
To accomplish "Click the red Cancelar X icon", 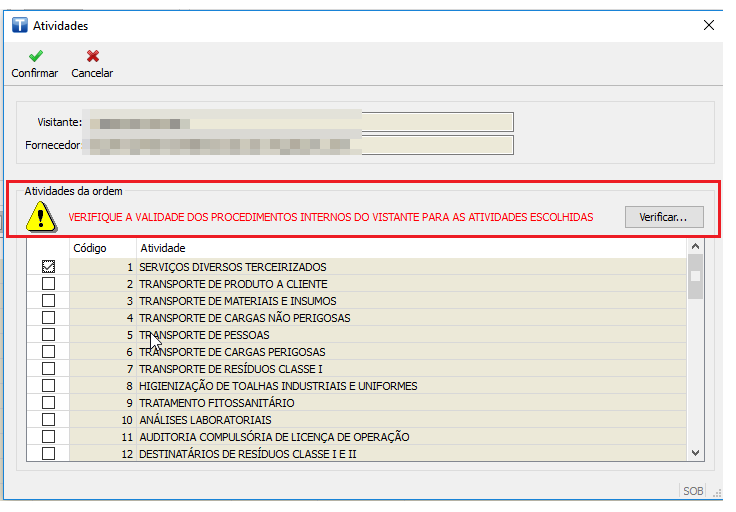I will pyautogui.click(x=92, y=57).
